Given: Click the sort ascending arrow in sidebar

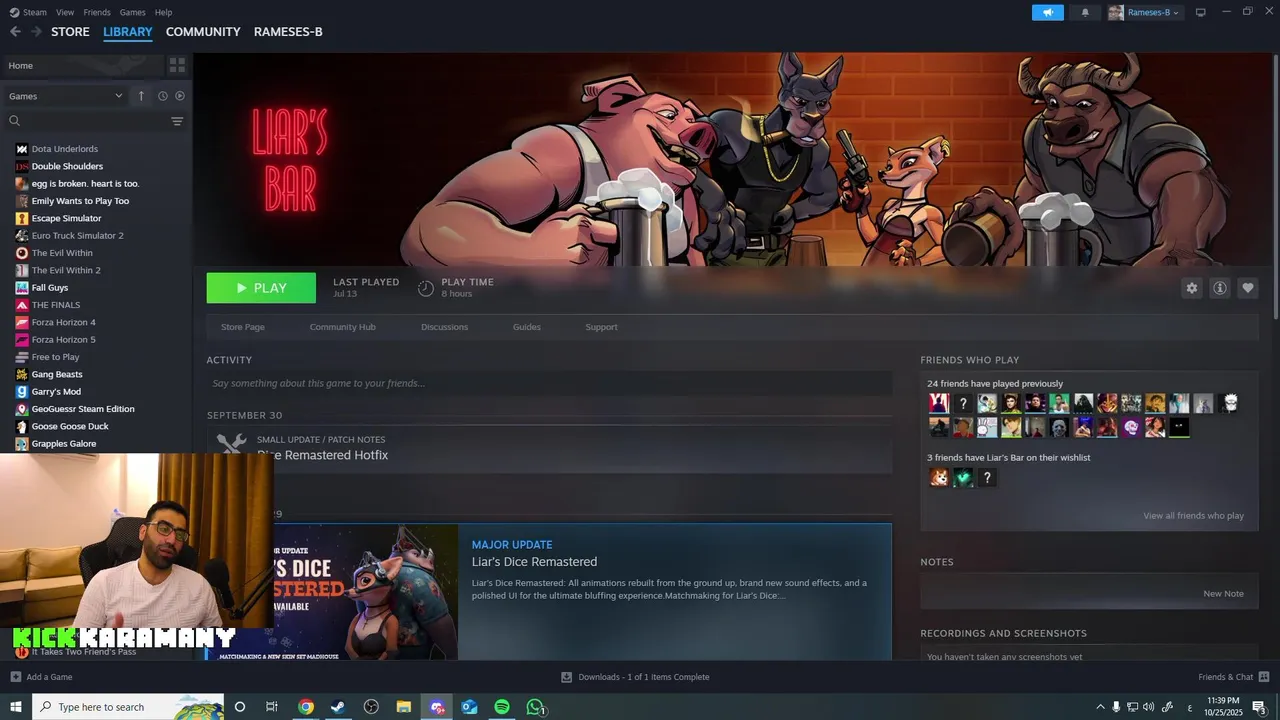Looking at the screenshot, I should (141, 96).
